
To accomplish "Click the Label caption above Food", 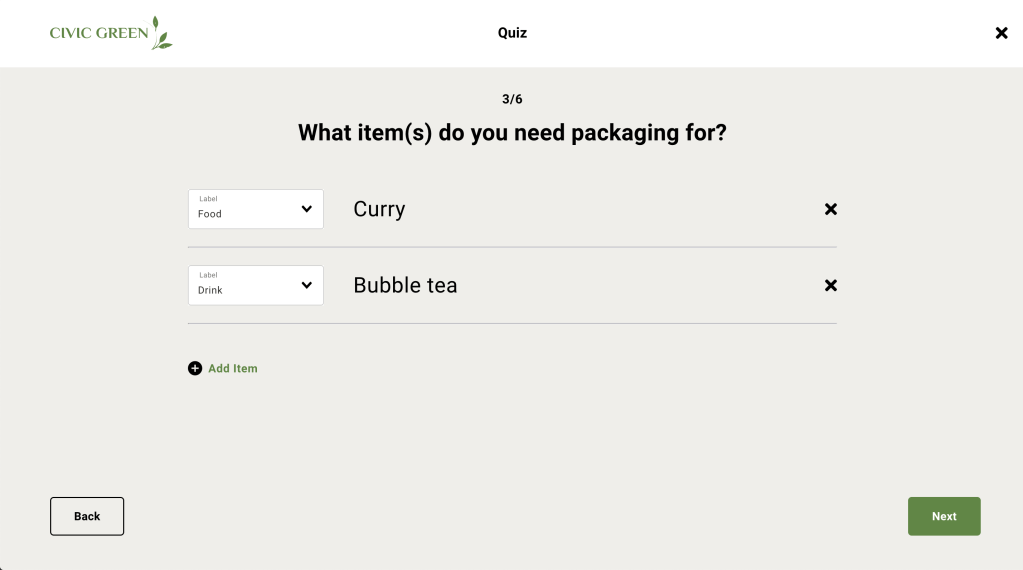I will [208, 199].
